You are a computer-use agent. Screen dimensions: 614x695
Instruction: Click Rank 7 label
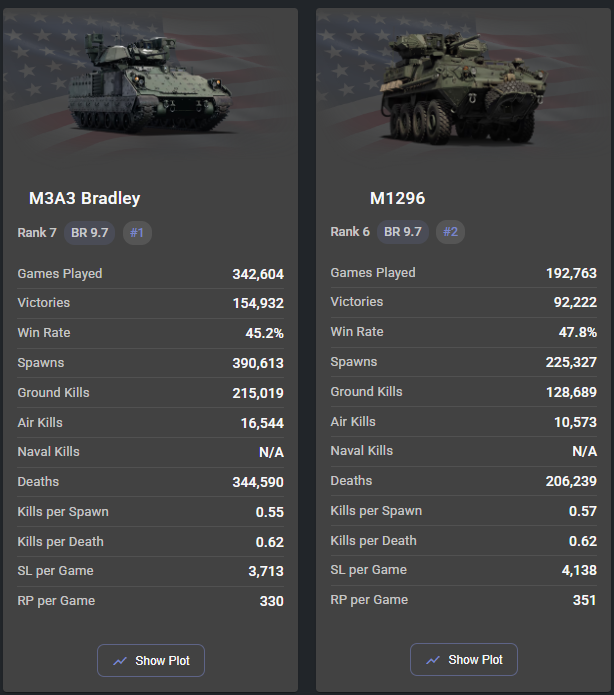click(x=37, y=233)
